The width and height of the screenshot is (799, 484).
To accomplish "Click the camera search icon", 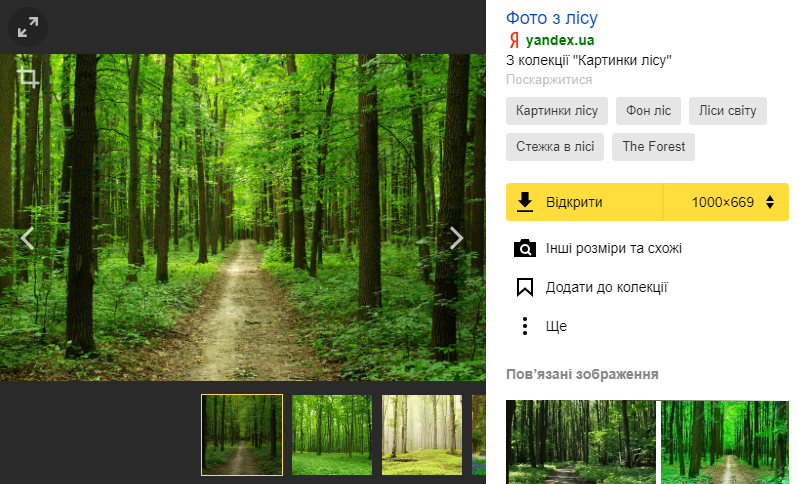I will coord(525,249).
